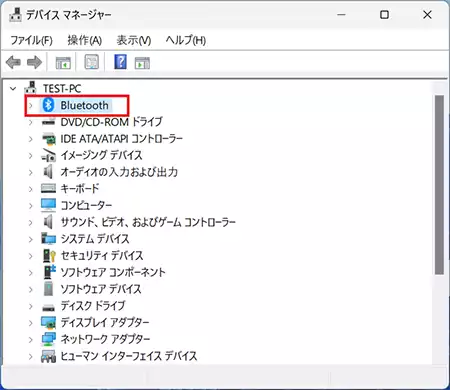
Task: Click the ディスク ドライブ icon
Action: pyautogui.click(x=49, y=307)
